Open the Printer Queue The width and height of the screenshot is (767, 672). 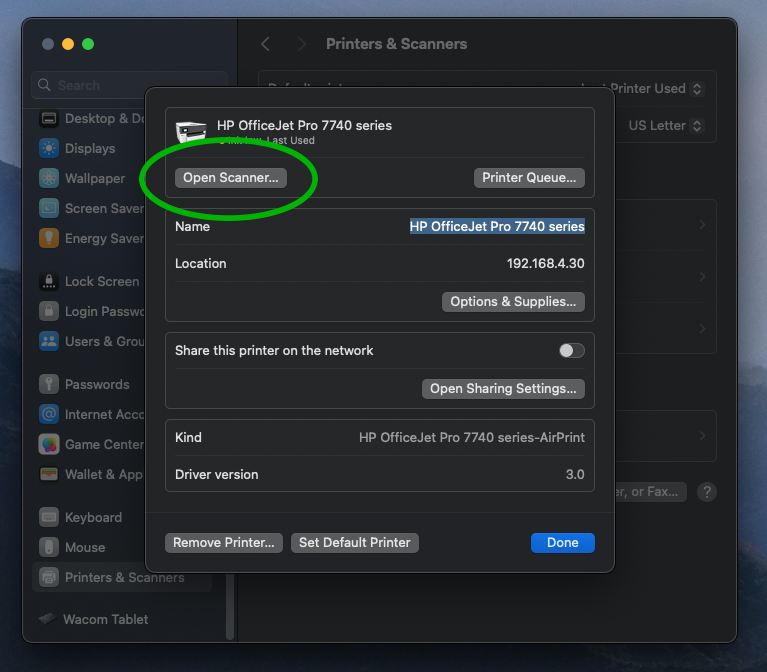pos(529,178)
